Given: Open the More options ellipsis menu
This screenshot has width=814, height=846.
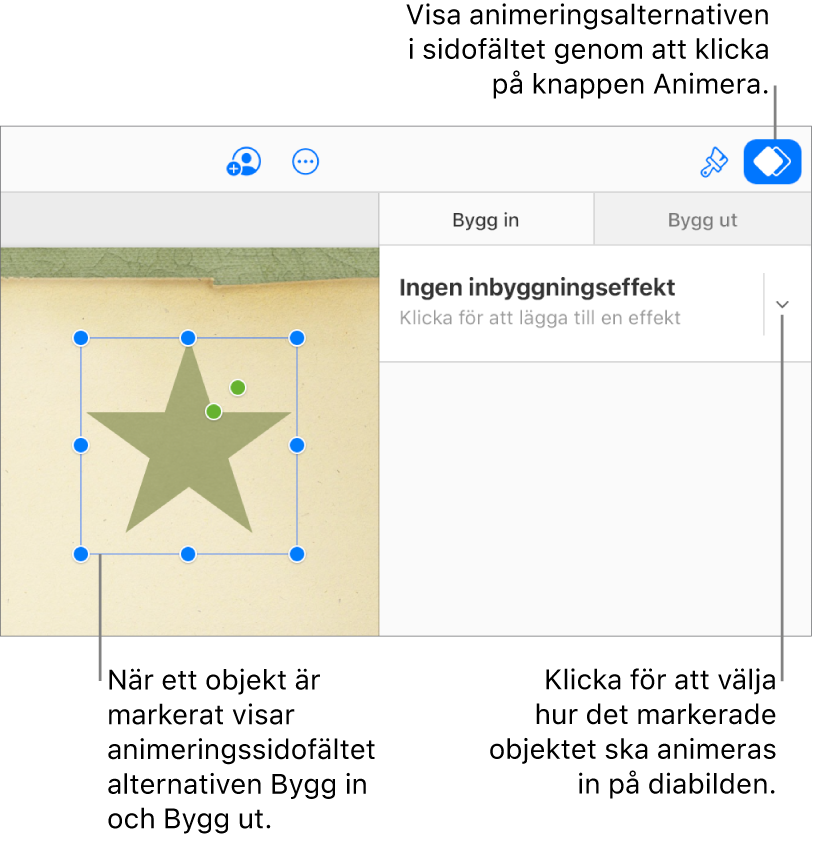Looking at the screenshot, I should 305,162.
